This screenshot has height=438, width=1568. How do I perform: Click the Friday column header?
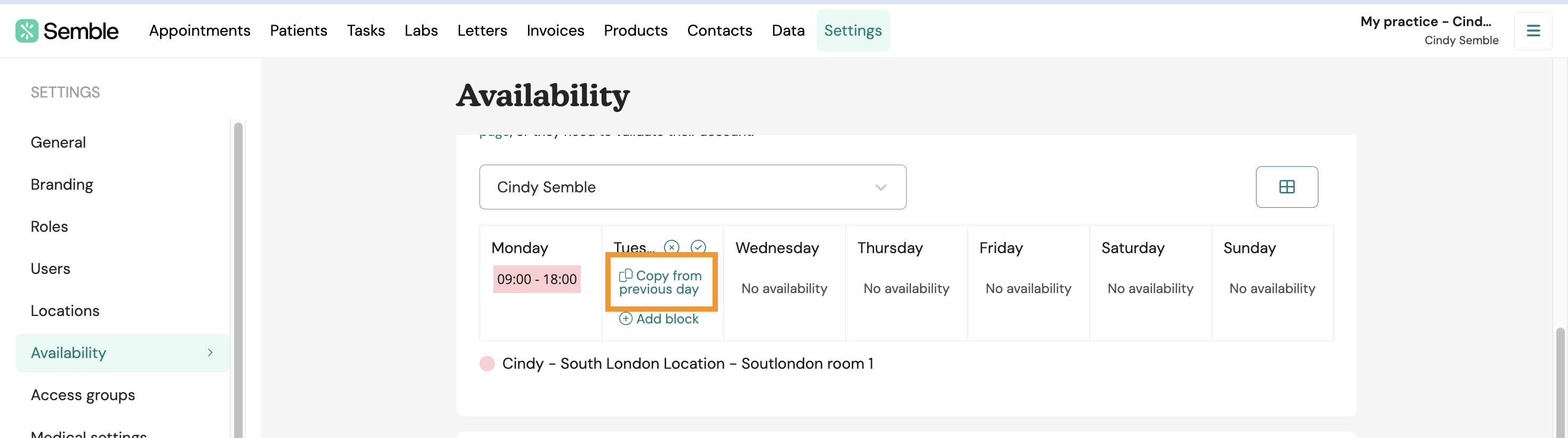click(1001, 248)
